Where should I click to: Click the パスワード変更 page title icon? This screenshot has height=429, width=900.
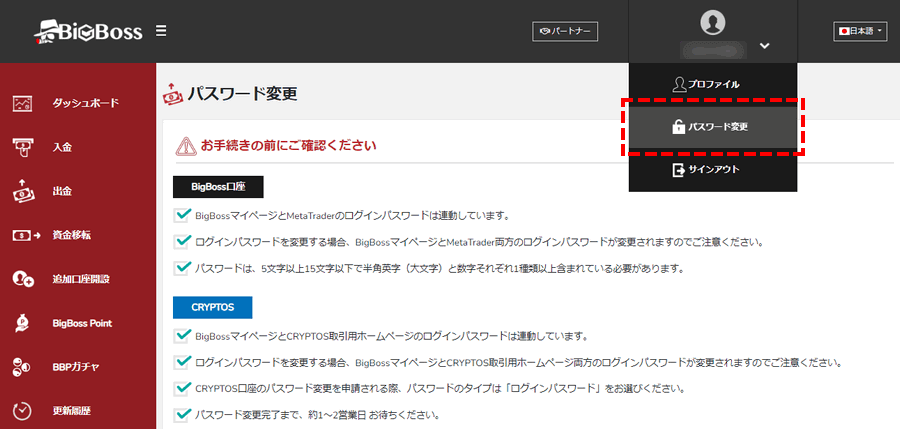(173, 93)
